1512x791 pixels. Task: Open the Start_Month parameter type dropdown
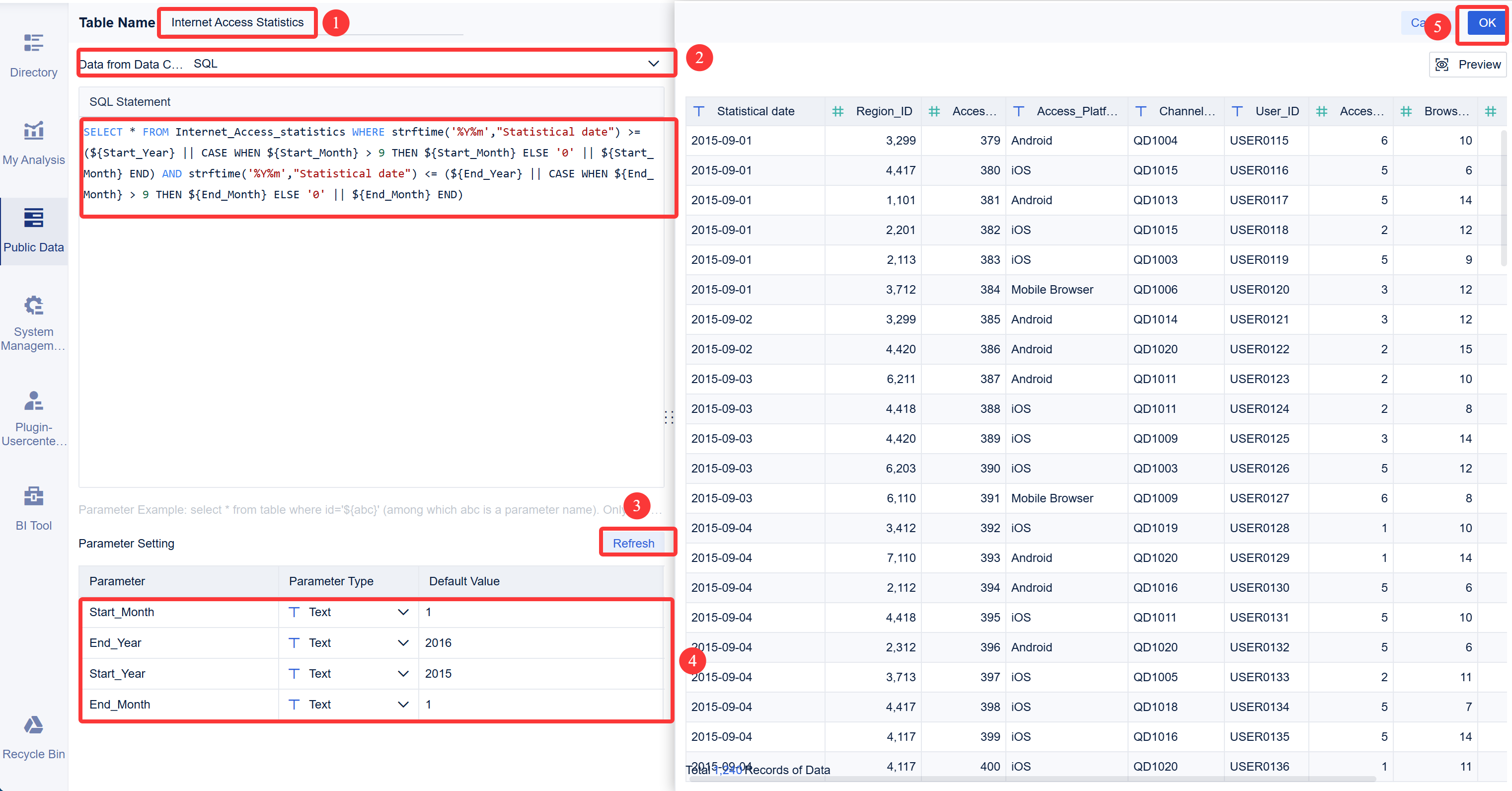403,612
